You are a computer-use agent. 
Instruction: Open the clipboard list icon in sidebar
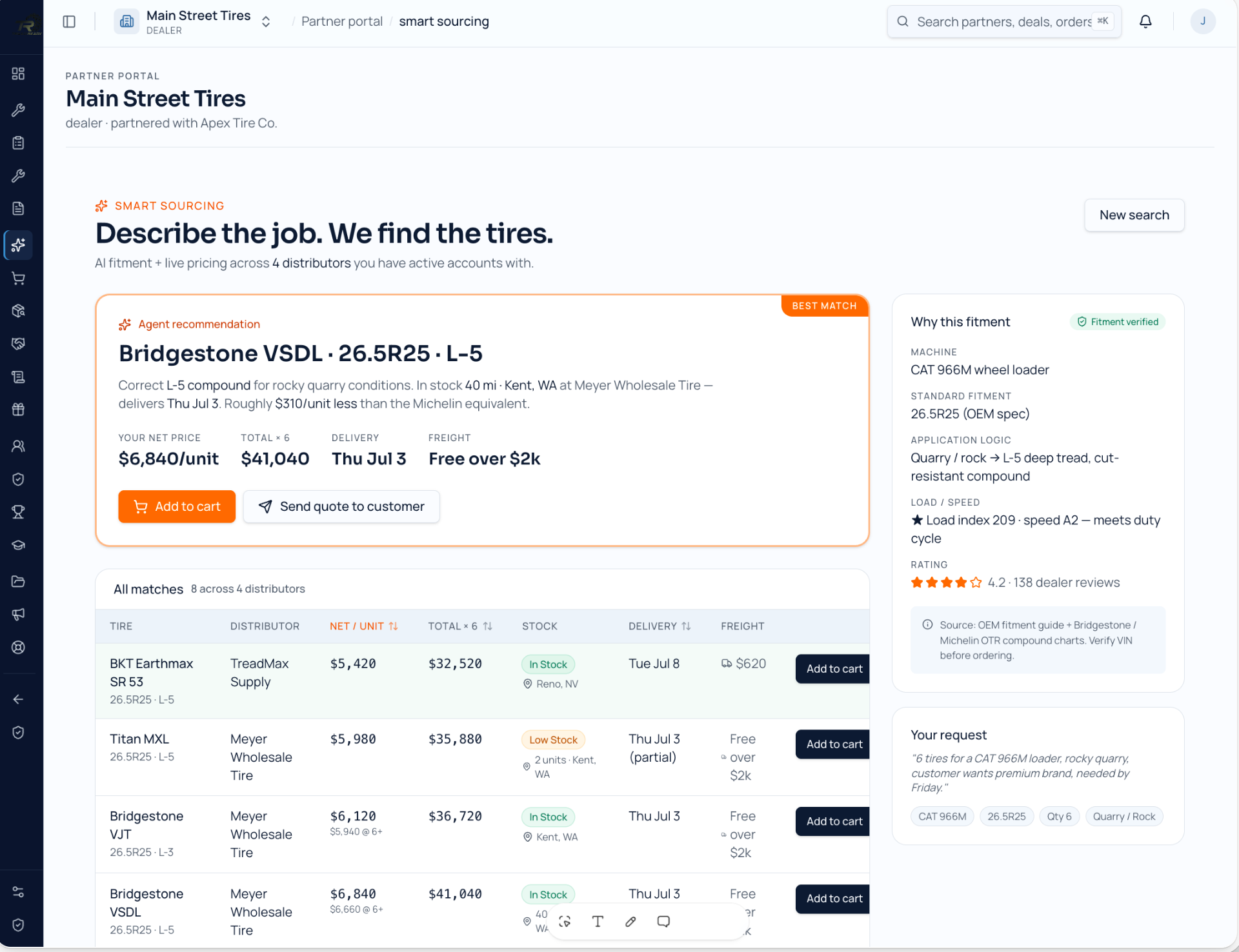point(18,143)
